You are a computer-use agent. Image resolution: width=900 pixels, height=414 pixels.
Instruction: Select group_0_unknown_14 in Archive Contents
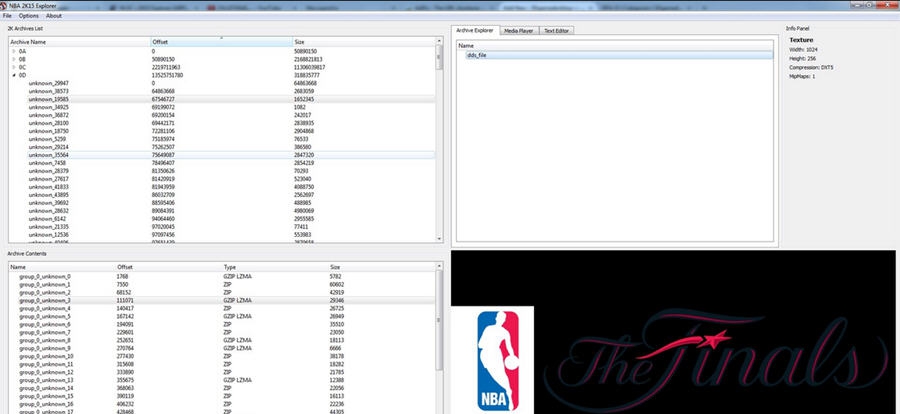tap(46, 388)
